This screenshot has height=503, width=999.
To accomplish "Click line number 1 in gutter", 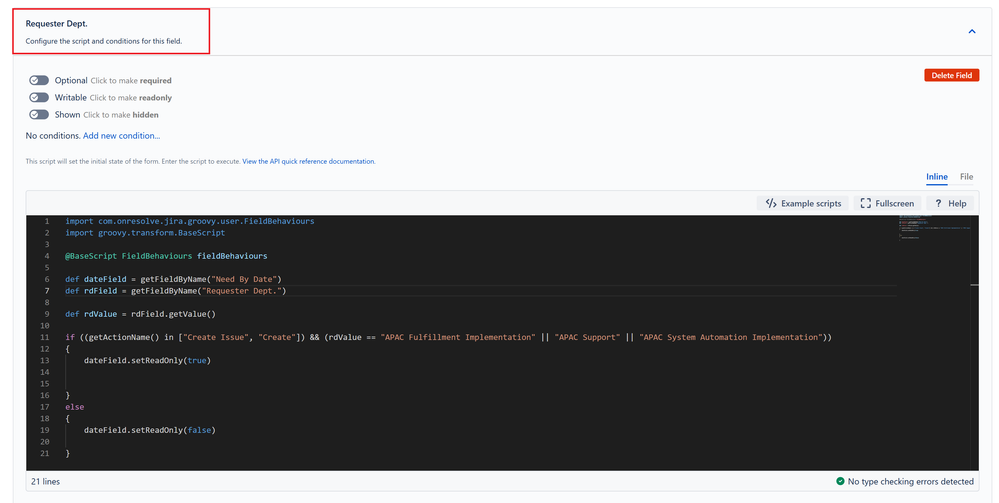I will pos(47,221).
